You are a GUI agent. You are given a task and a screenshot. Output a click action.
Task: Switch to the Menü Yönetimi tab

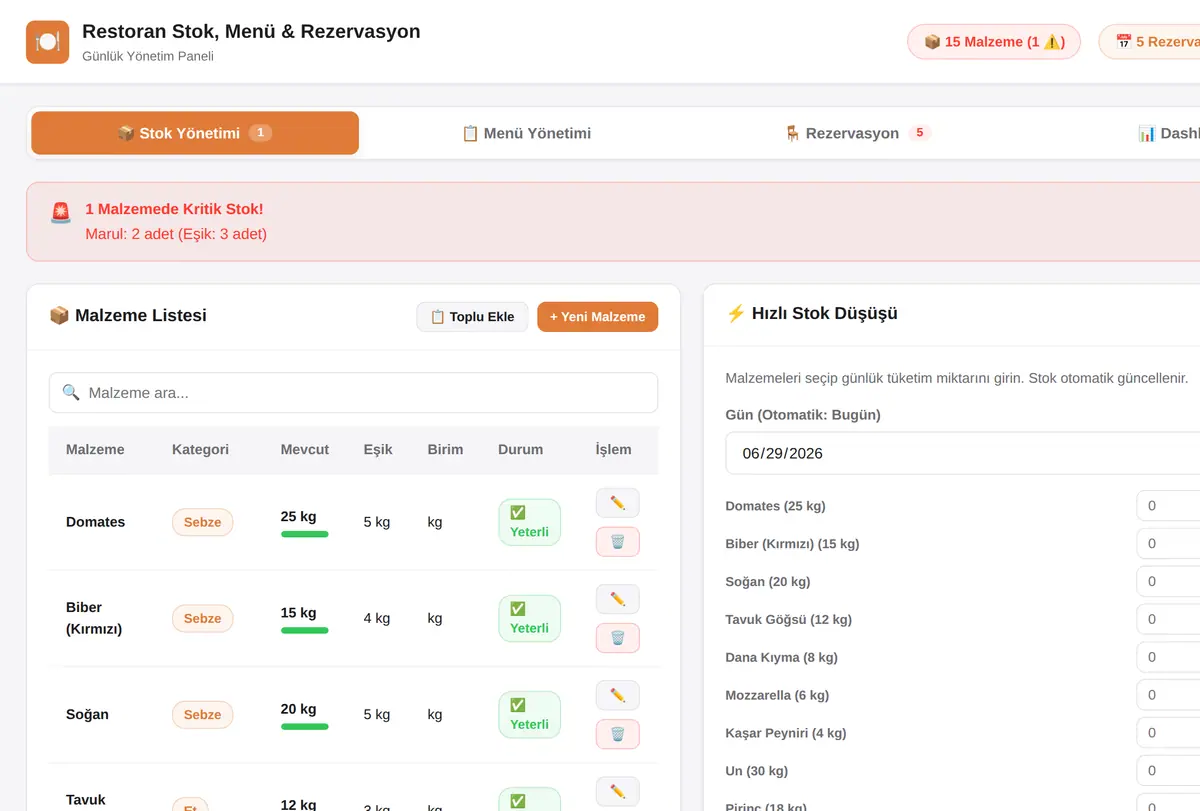(526, 133)
